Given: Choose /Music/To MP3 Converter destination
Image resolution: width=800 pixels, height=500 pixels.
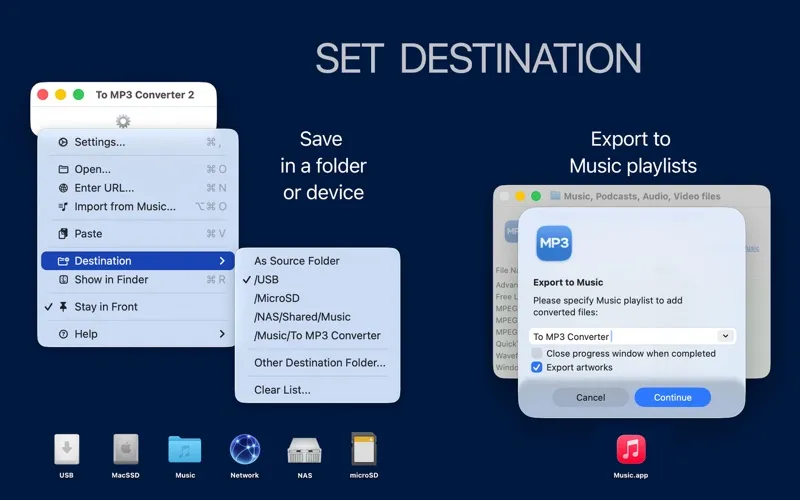Looking at the screenshot, I should point(317,336).
